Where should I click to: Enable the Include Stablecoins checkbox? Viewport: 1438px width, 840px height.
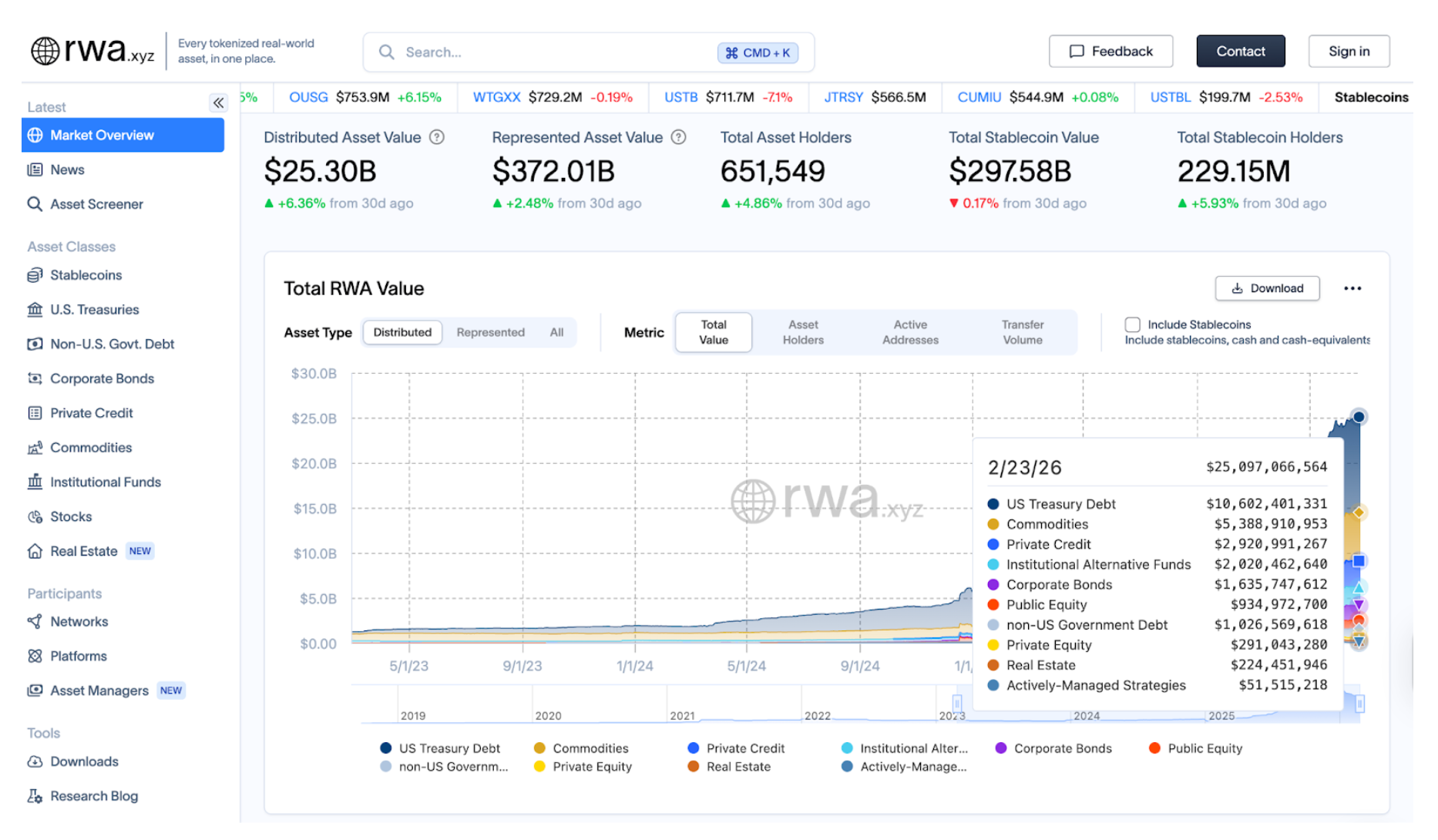point(1132,324)
